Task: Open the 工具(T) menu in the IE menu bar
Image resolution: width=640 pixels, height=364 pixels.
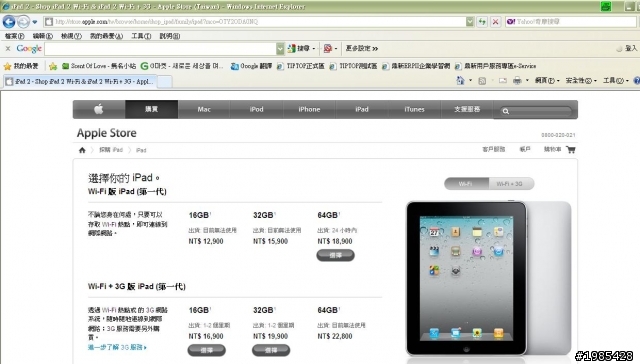Action: [141, 36]
